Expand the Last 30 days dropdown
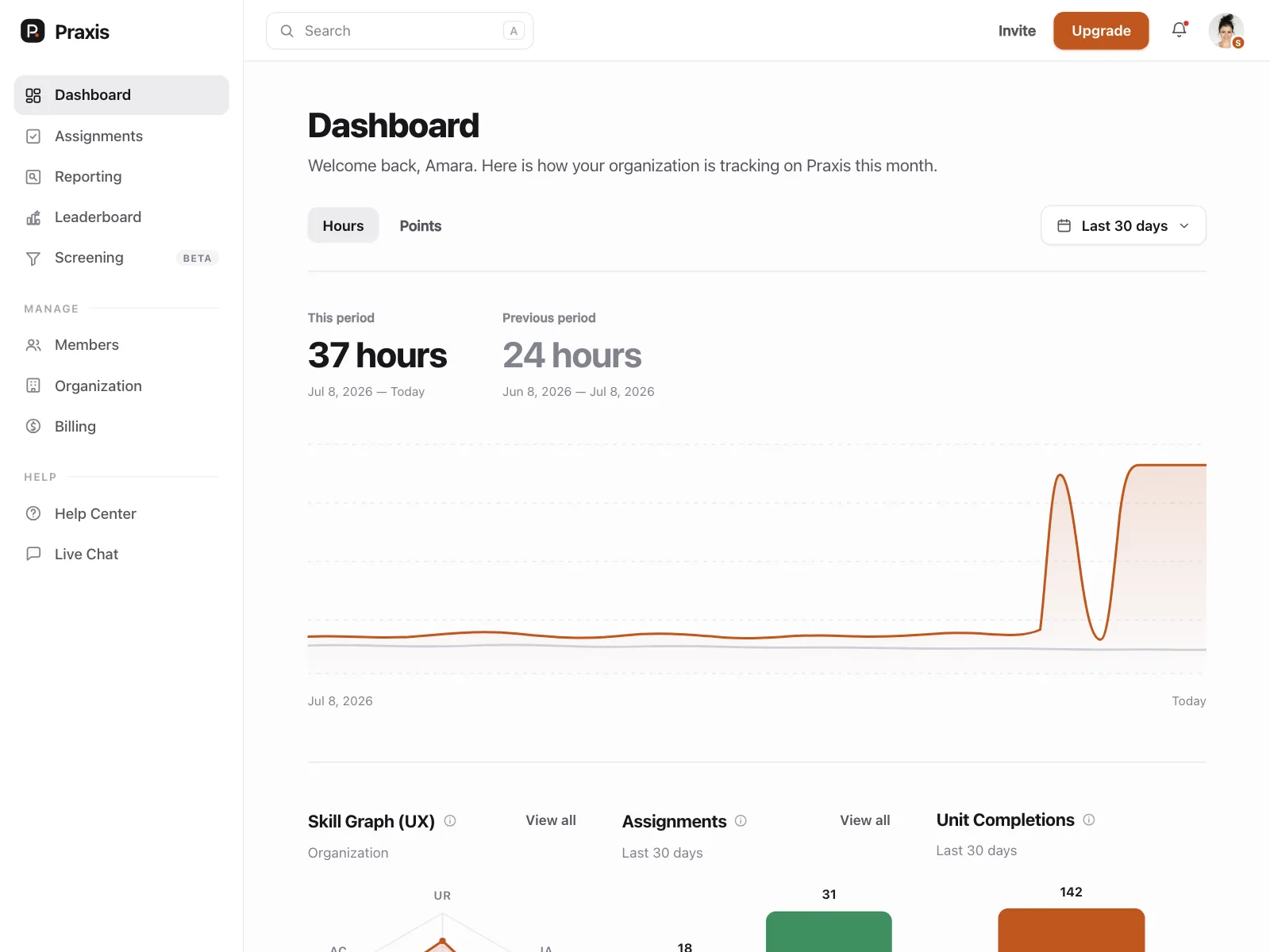The width and height of the screenshot is (1270, 952). pyautogui.click(x=1123, y=226)
